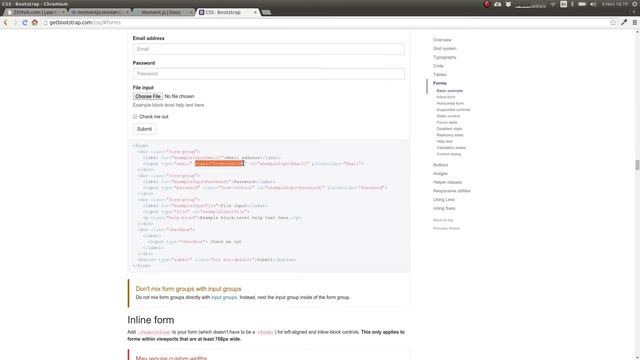
Task: Reload the page with the refresh icon
Action: tap(25, 22)
